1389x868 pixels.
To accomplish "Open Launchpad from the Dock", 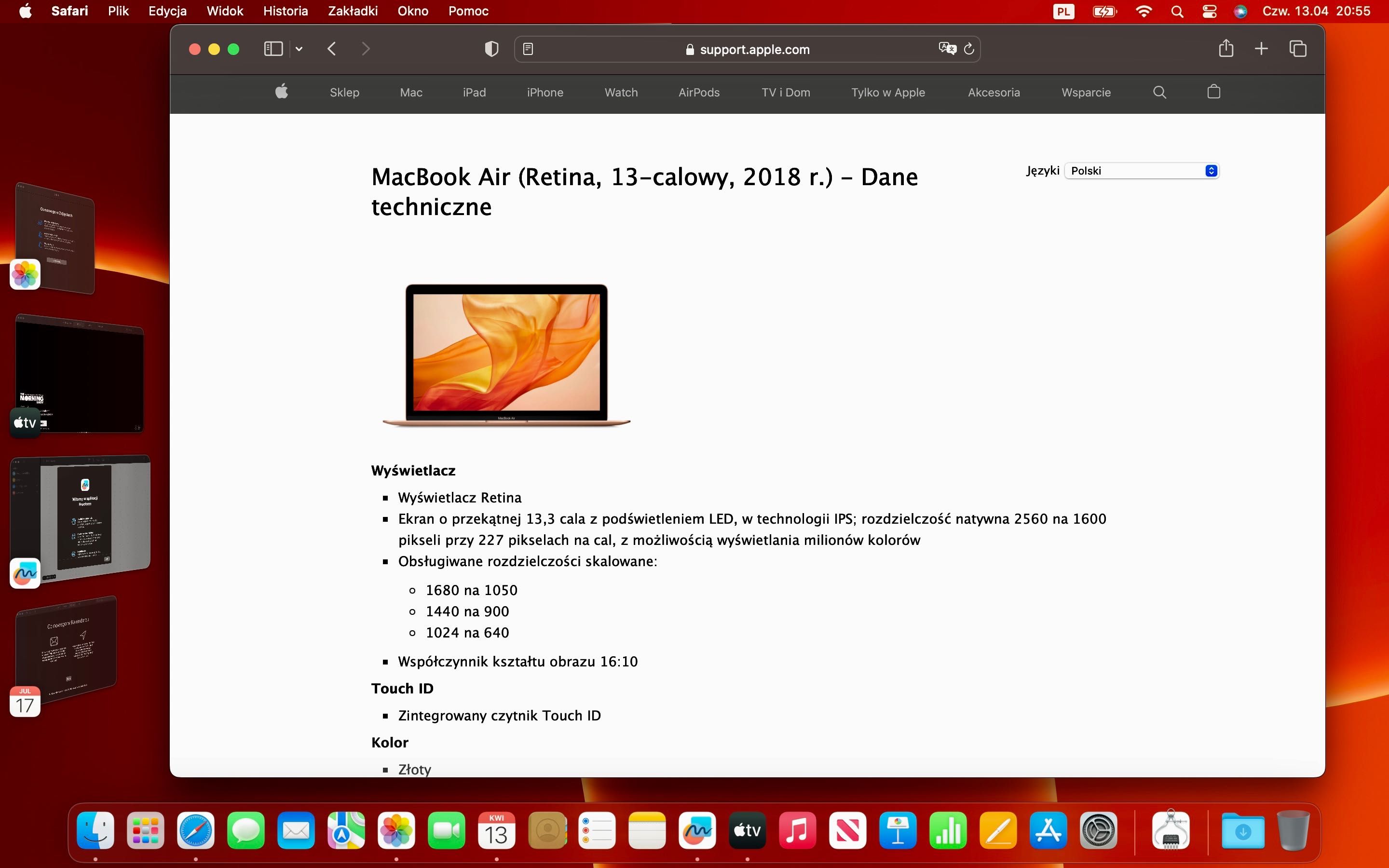I will point(145,830).
